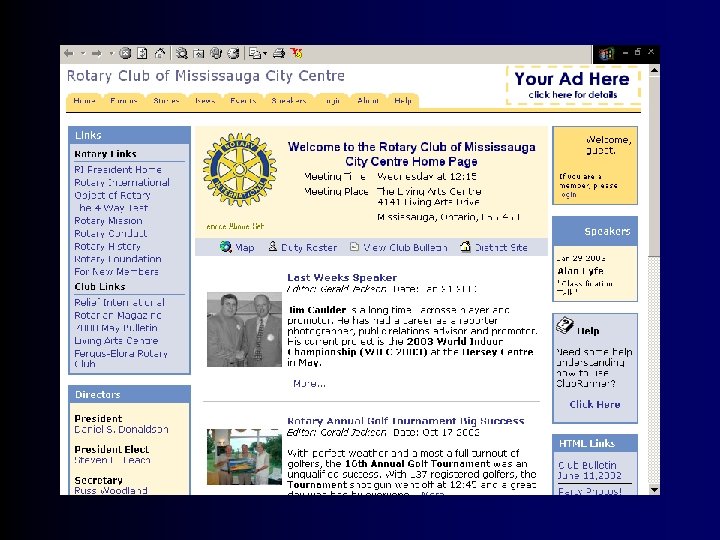Image resolution: width=720 pixels, height=540 pixels.
Task: Click the Media toolbar icon
Action: [216, 53]
